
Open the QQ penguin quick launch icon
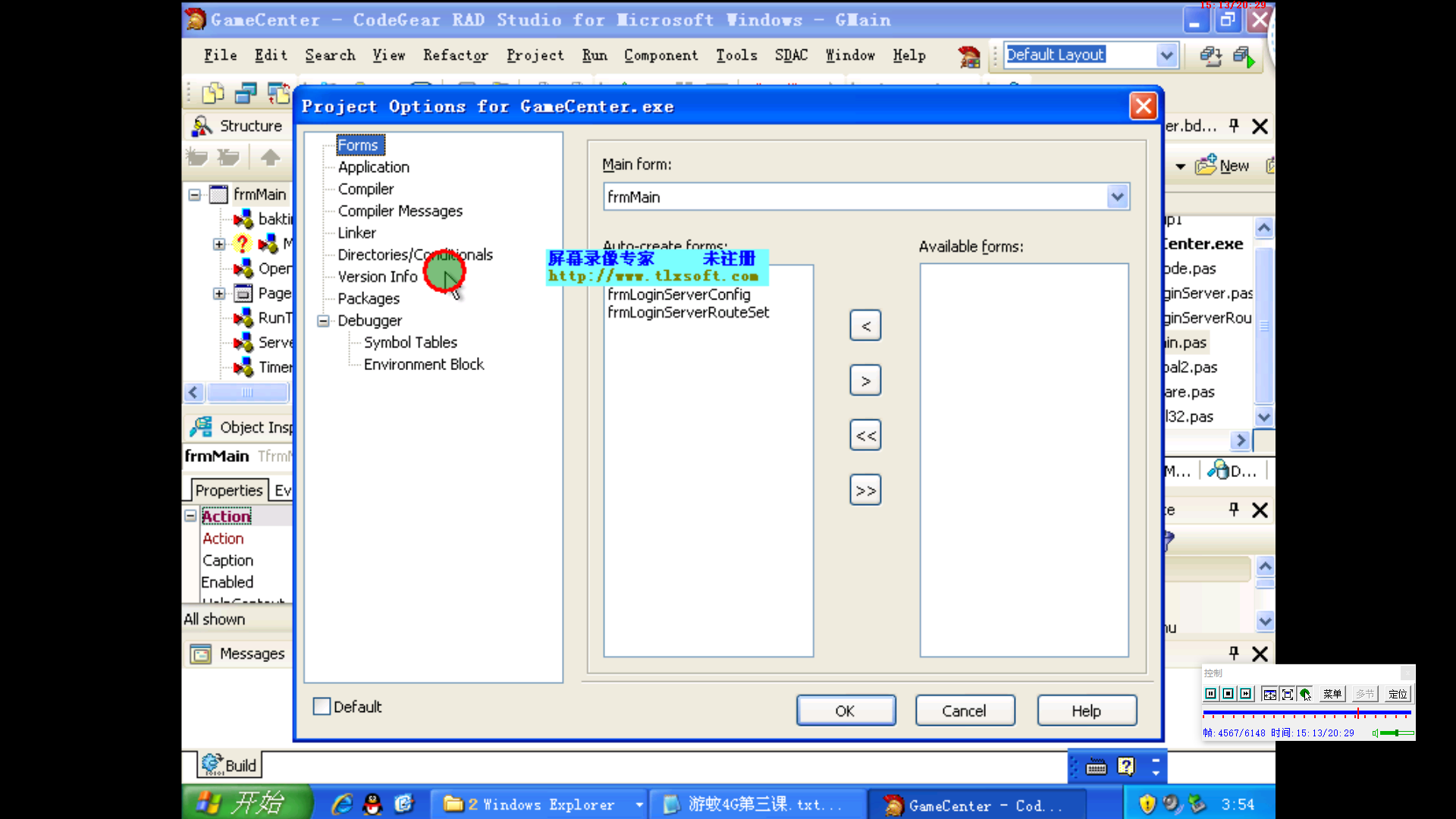click(372, 804)
